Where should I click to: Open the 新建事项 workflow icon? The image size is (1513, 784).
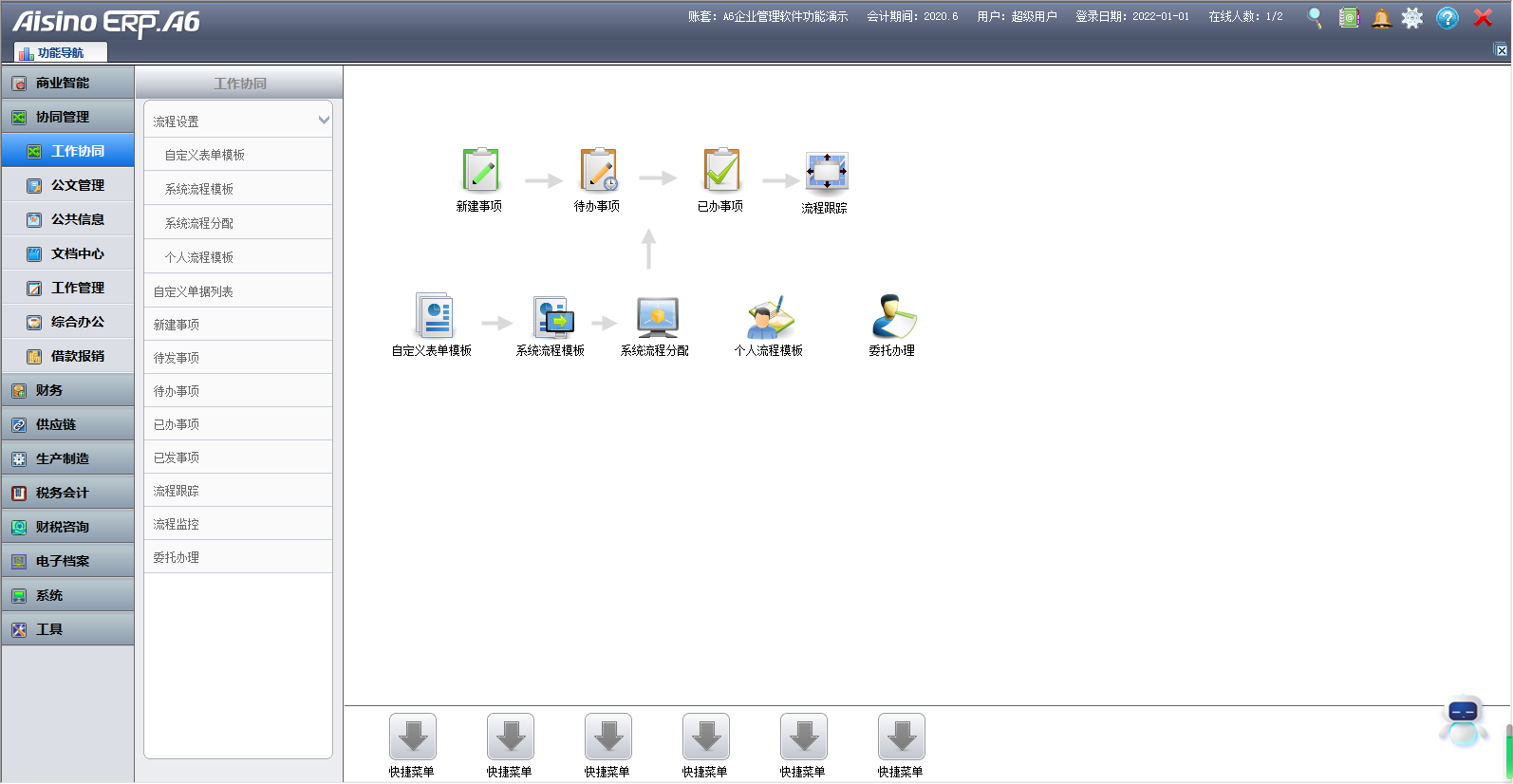pos(480,171)
